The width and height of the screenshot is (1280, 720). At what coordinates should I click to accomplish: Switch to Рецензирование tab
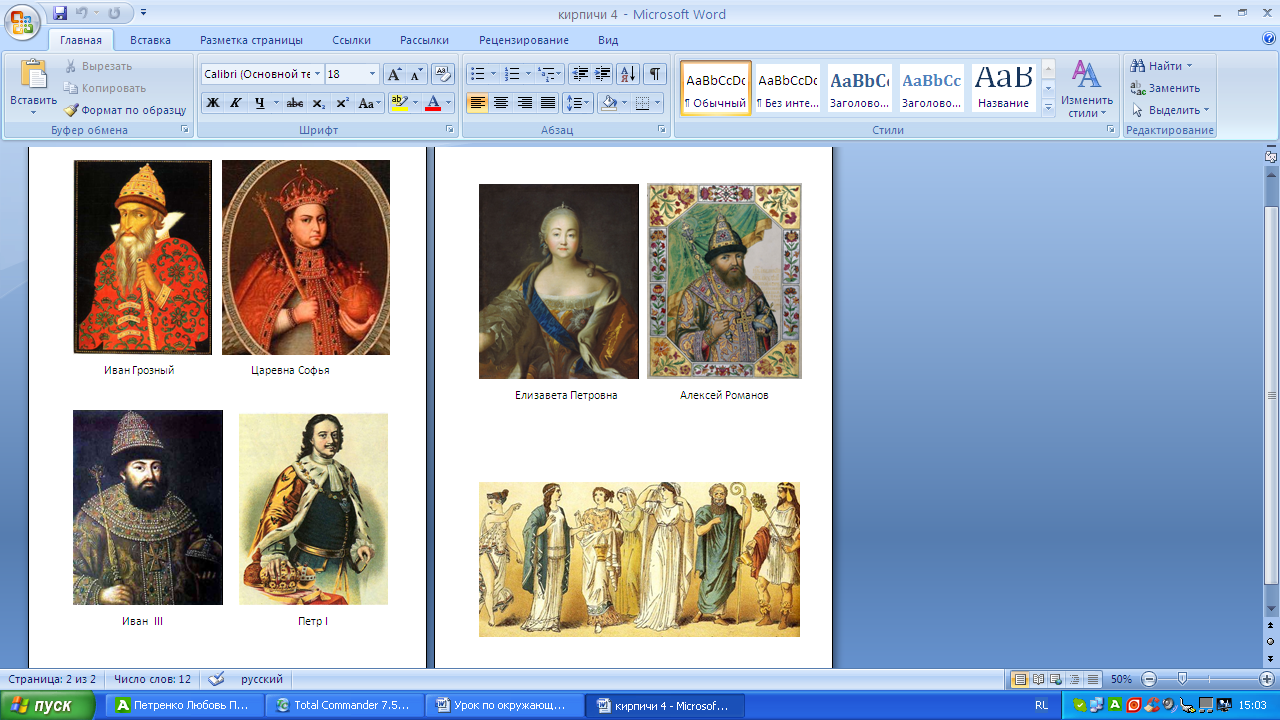(x=524, y=40)
